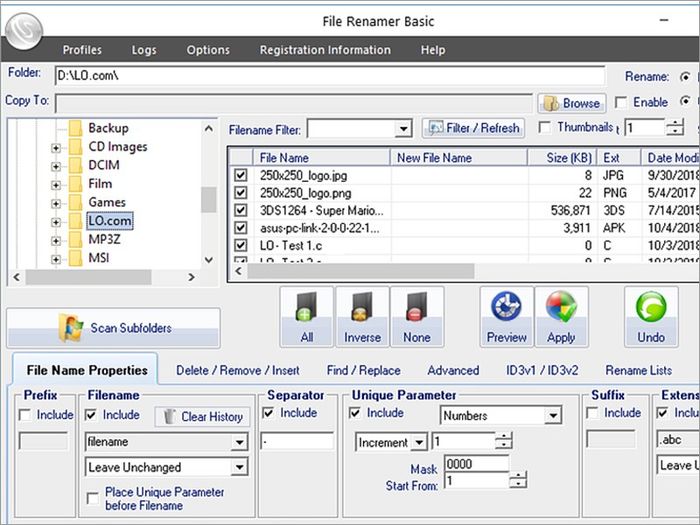Image resolution: width=700 pixels, height=525 pixels.
Task: Open the Increment dropdown
Action: [419, 442]
